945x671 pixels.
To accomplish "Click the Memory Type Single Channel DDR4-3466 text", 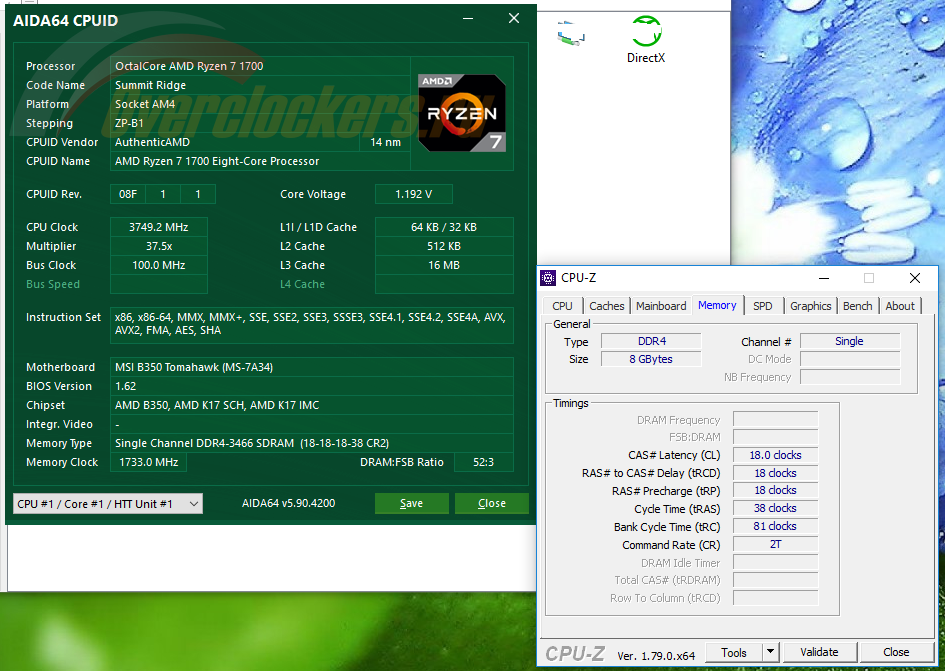I will click(252, 443).
